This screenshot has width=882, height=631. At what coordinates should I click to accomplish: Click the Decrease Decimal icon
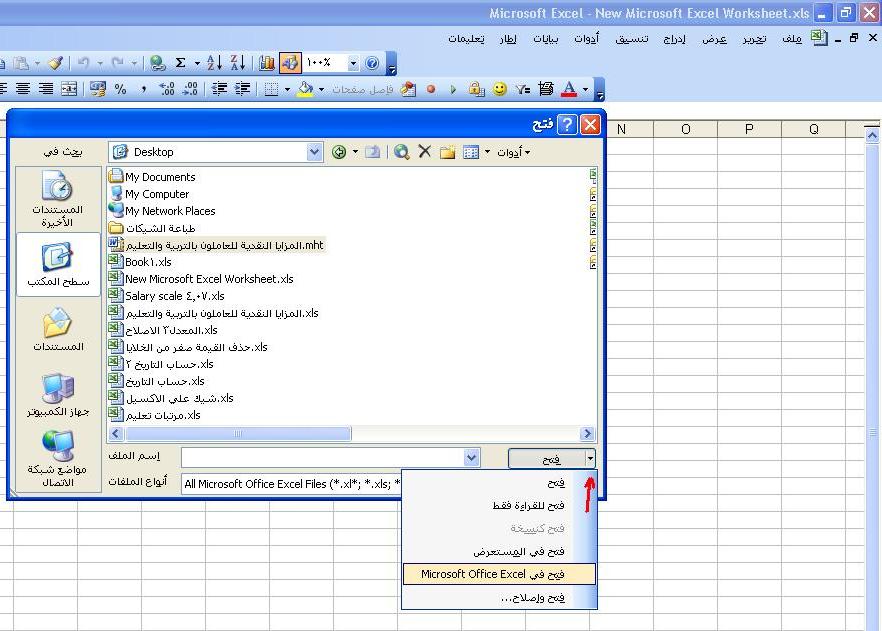click(191, 89)
